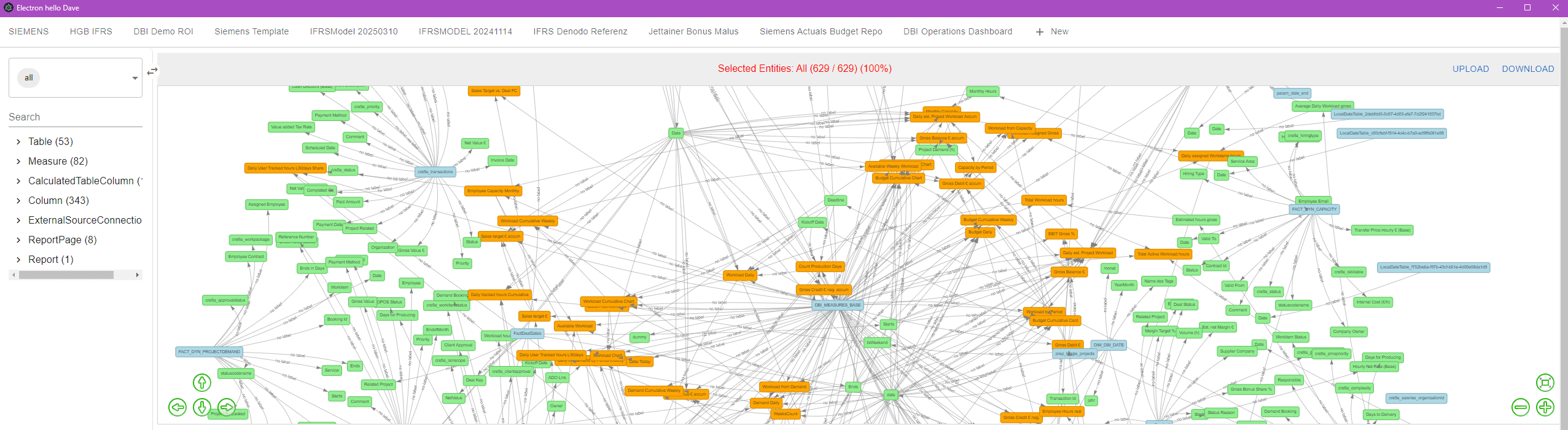The image size is (1568, 430).
Task: Click the 'Count Production Days' measure node
Action: (x=821, y=267)
